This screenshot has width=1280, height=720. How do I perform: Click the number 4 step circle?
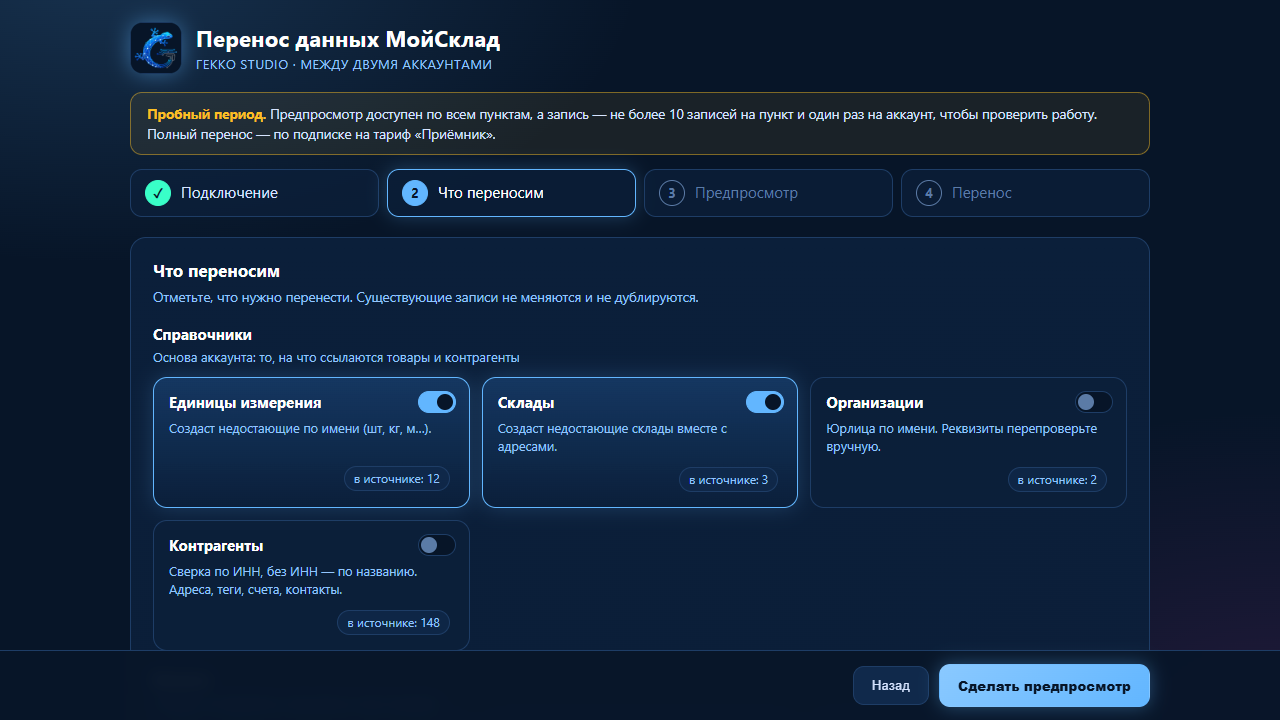929,193
